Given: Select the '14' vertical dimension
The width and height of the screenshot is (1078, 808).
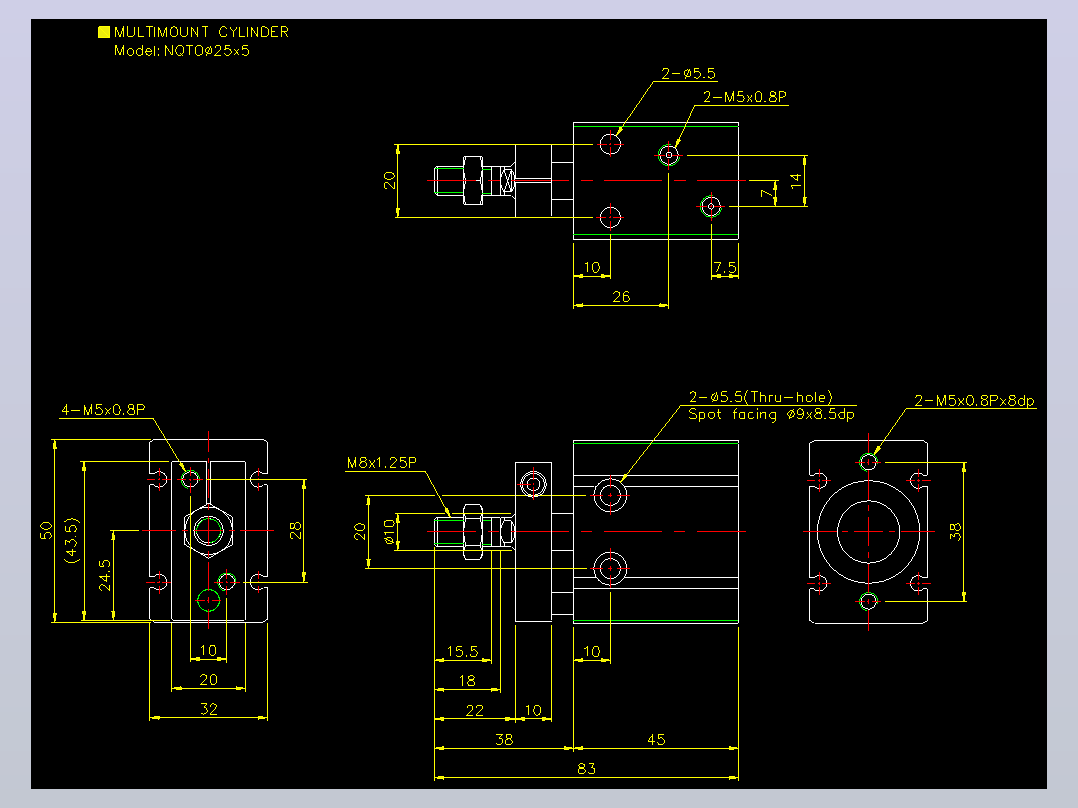Looking at the screenshot, I should (795, 181).
